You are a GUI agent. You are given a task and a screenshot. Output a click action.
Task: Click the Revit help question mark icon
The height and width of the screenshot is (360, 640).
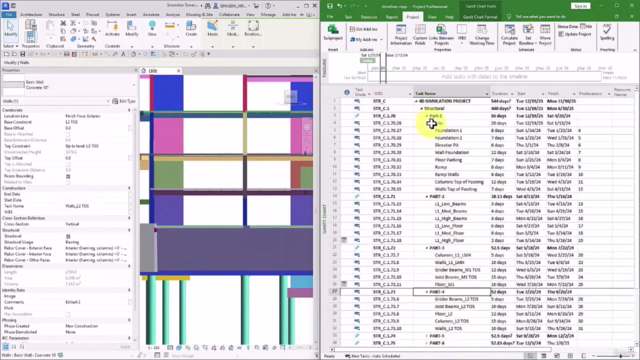tap(268, 6)
